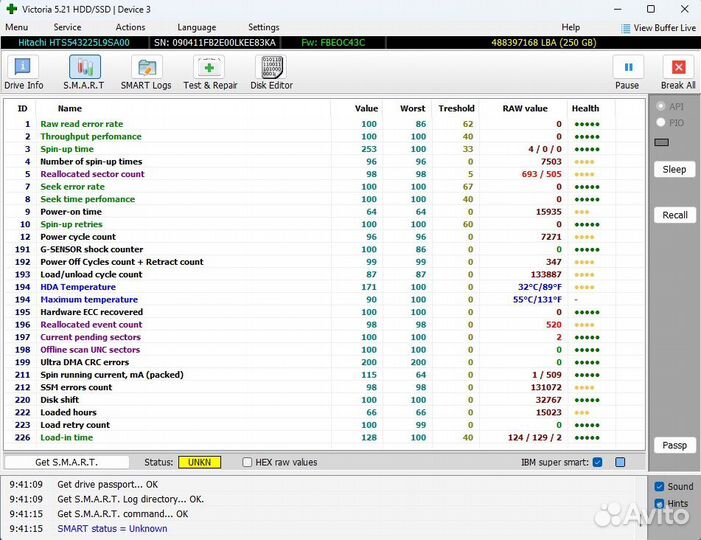Toggle the Sound checkbox
Screen dimensions: 701x540
coord(658,487)
